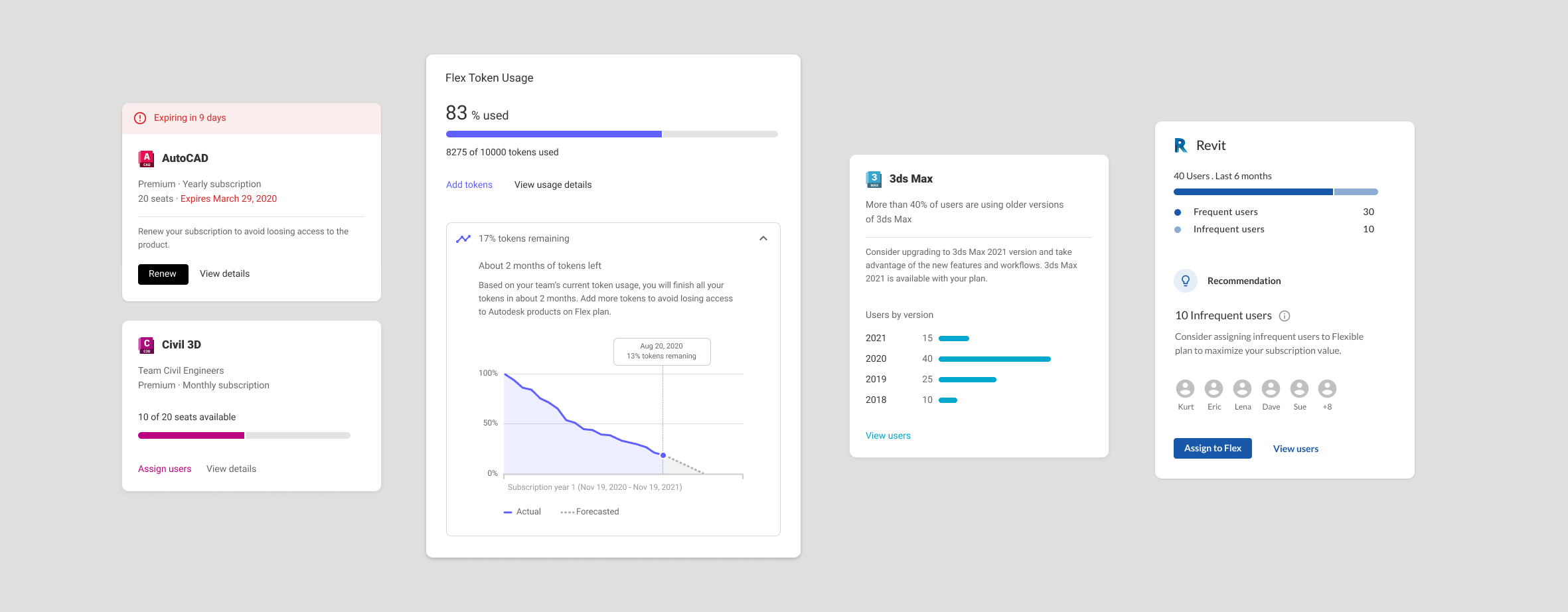Screen dimensions: 1568x612
Task: Click the 3ds Max product icon
Action: [x=874, y=179]
